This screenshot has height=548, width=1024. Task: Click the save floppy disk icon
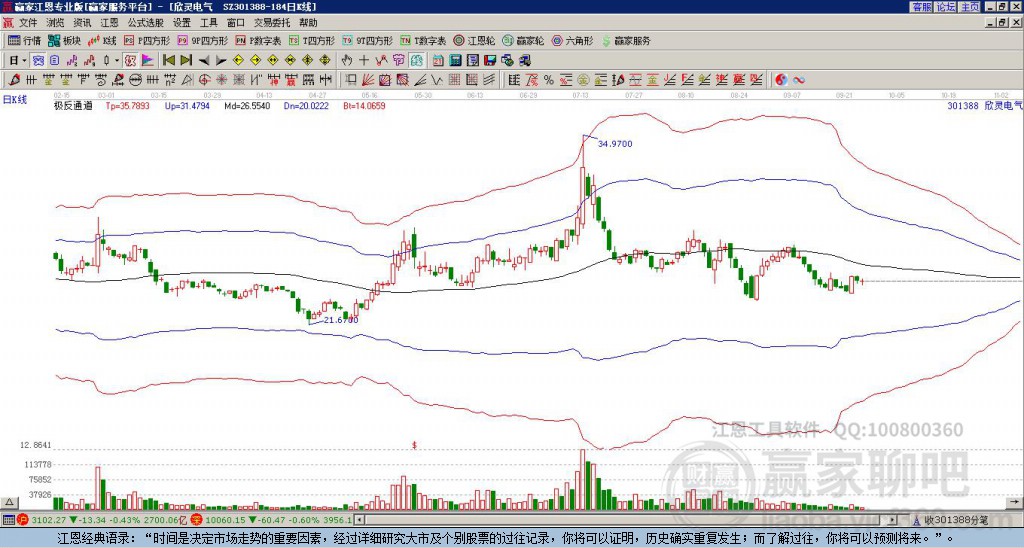[490, 60]
